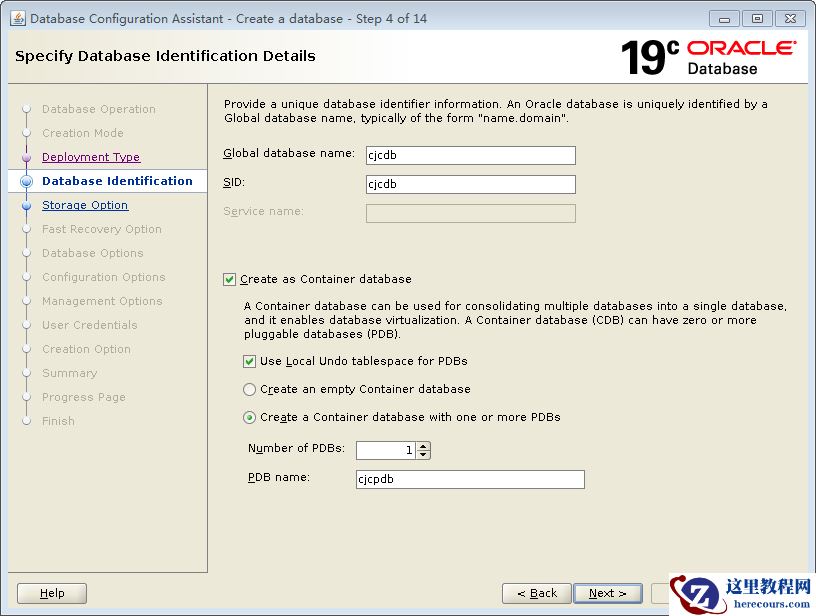Image resolution: width=816 pixels, height=616 pixels.
Task: Click the Java icon in title bar
Action: click(18, 18)
